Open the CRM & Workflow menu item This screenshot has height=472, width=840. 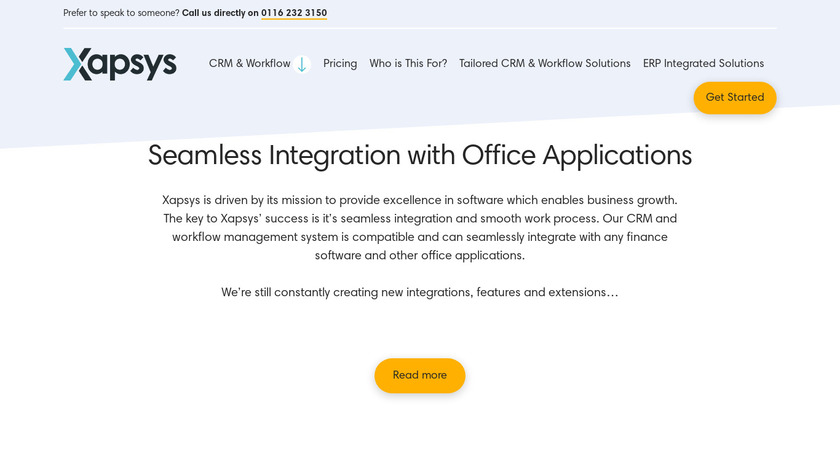pos(250,63)
